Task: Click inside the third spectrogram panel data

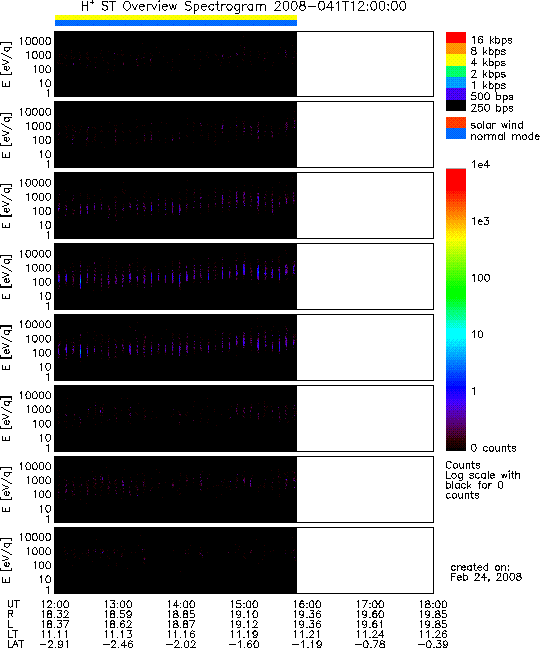Action: point(176,205)
